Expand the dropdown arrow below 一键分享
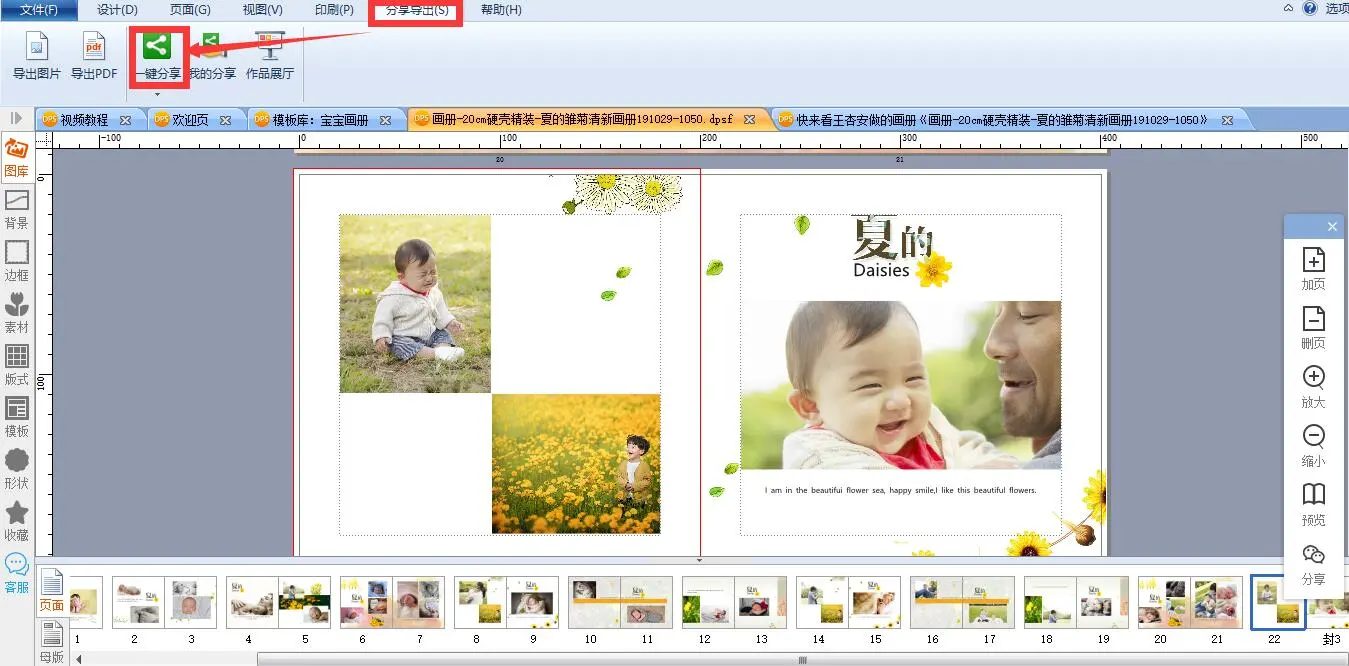Viewport: 1349px width, 666px height. pos(157,94)
